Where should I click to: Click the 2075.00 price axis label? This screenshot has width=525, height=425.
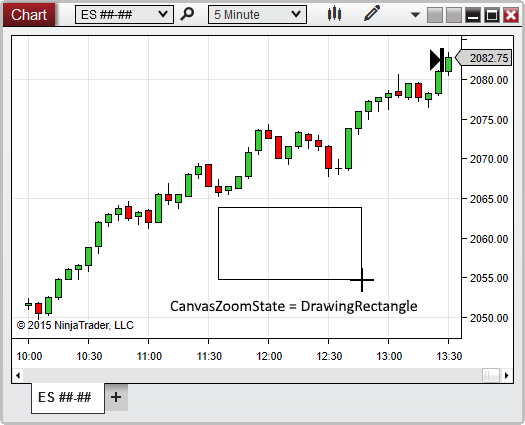(x=489, y=120)
